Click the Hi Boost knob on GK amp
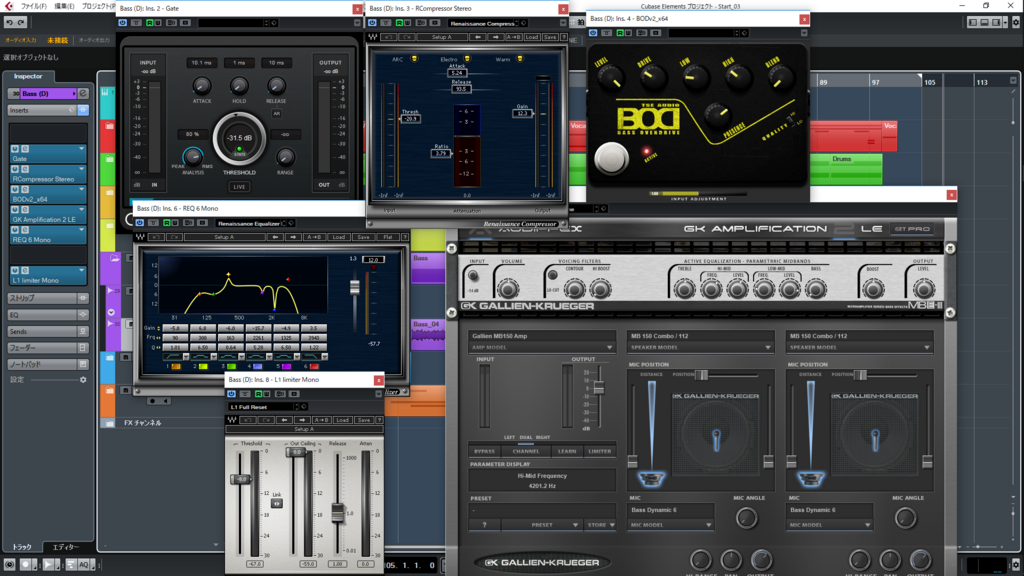Image resolution: width=1024 pixels, height=576 pixels. click(601, 288)
